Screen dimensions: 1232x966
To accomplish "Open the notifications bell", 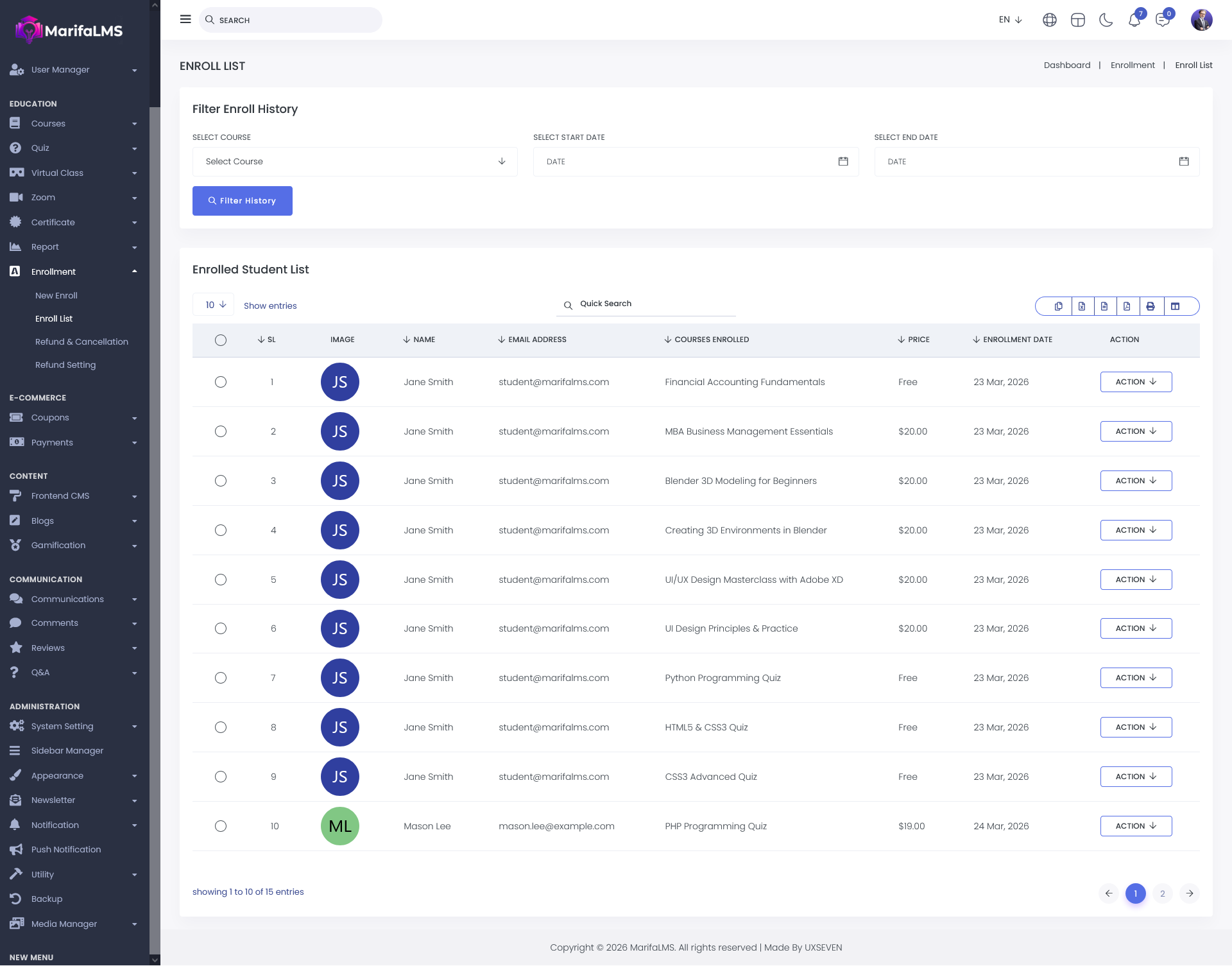I will point(1134,20).
